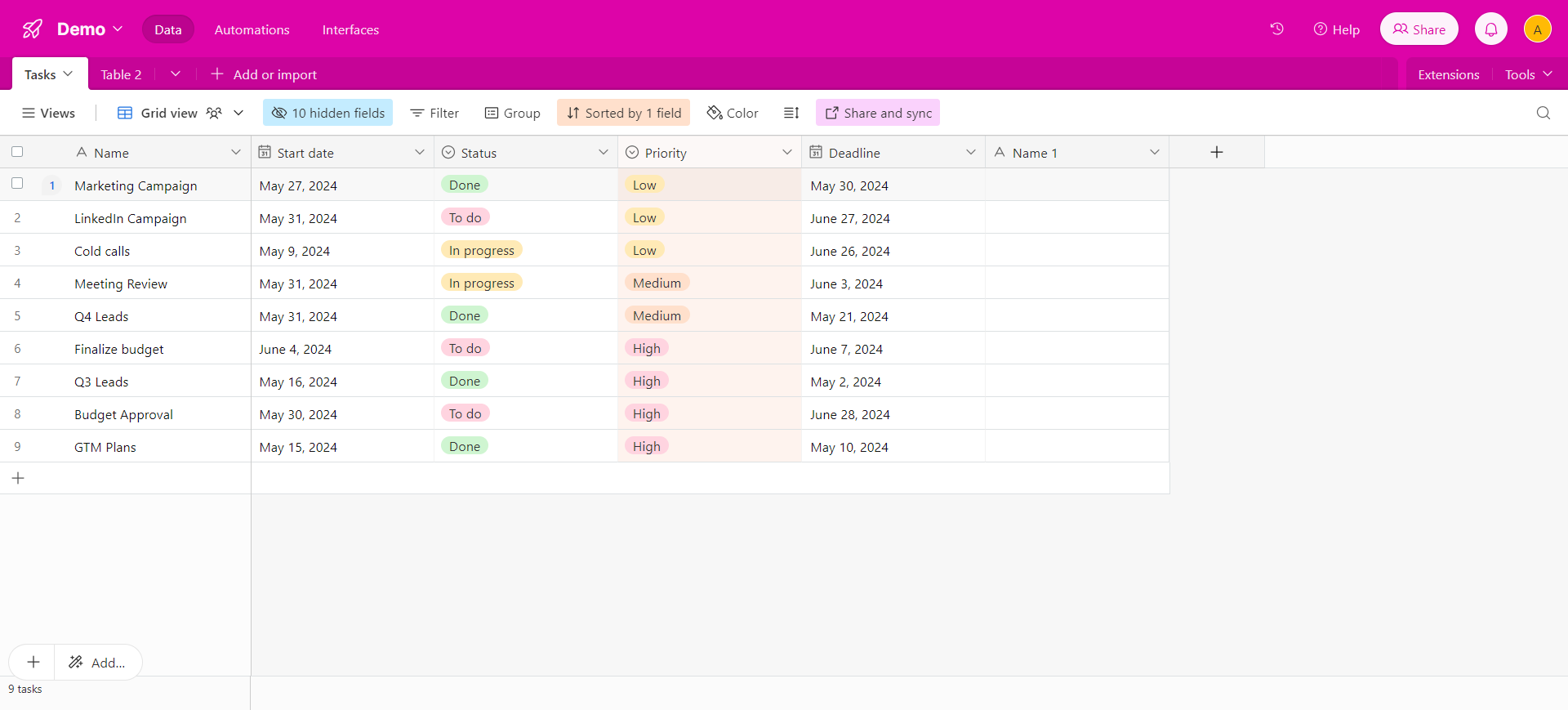Screen dimensions: 1568x710
Task: Open the Status field header dropdown
Action: coord(604,152)
